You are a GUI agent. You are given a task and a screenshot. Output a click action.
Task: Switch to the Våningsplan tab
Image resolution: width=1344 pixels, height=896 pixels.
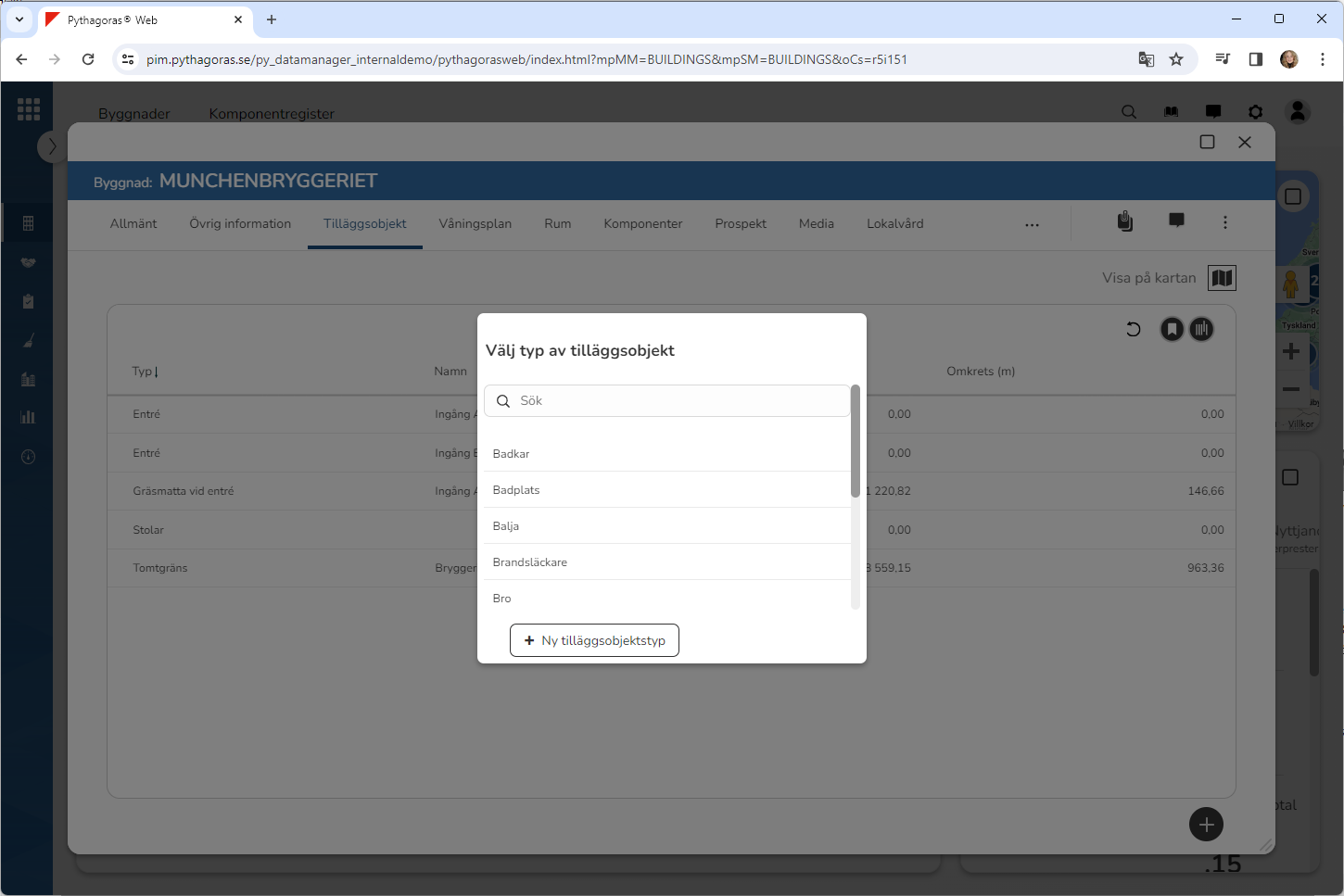pos(475,224)
